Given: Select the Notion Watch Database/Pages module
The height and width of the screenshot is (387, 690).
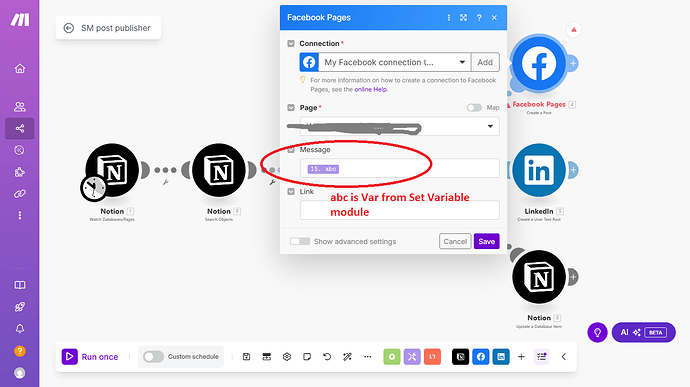Looking at the screenshot, I should click(x=112, y=170).
